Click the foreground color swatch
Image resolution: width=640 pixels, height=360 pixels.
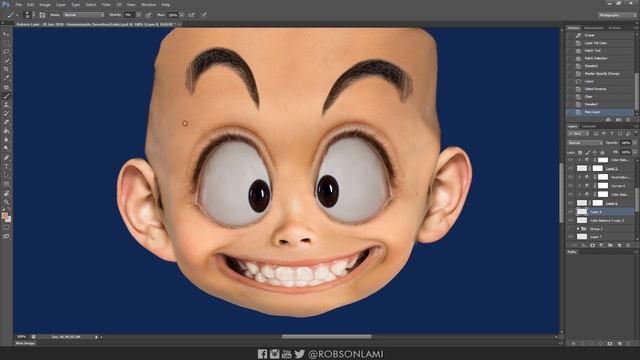4,215
